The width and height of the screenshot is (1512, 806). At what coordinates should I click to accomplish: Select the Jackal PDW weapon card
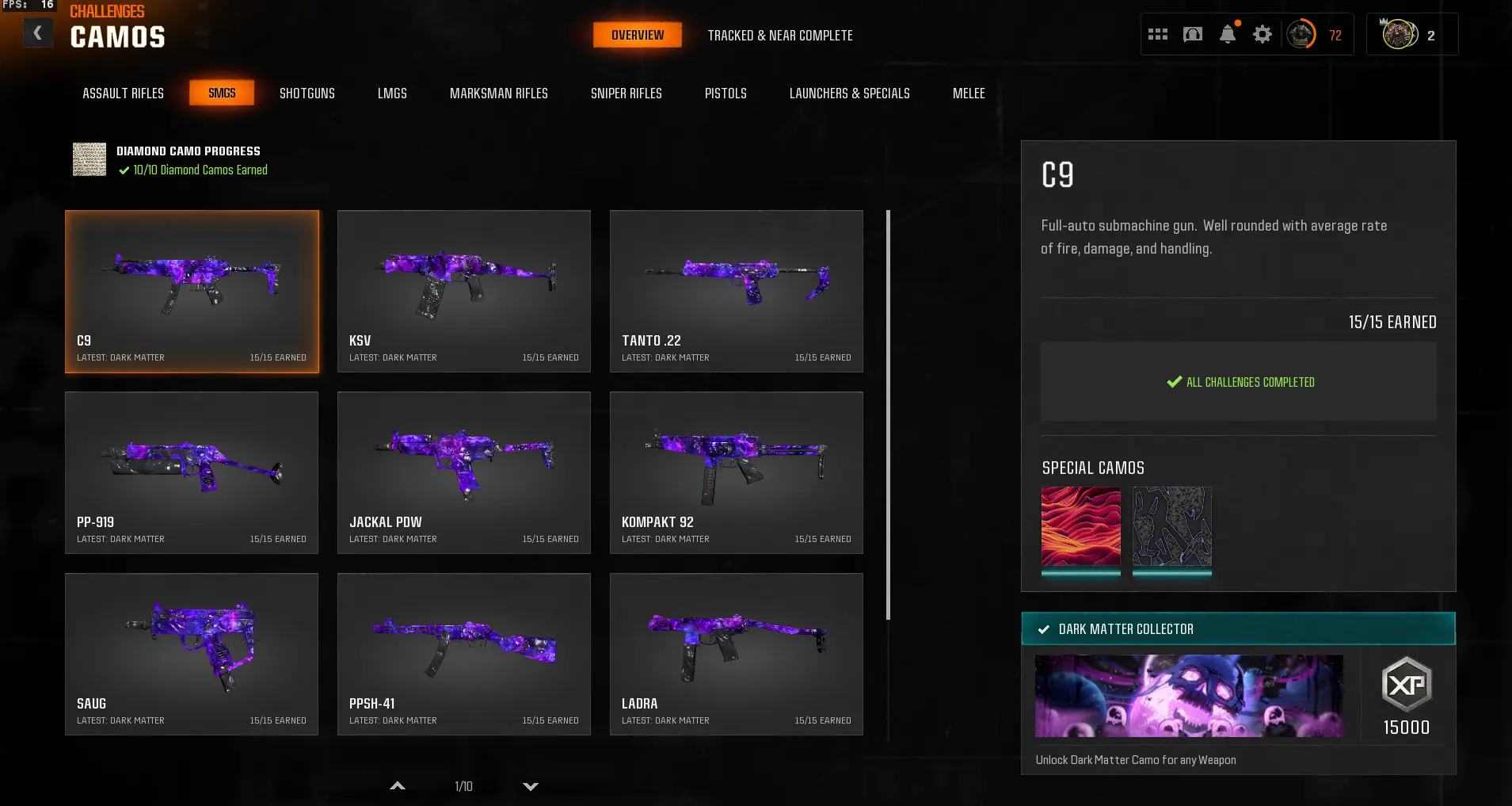pos(464,472)
